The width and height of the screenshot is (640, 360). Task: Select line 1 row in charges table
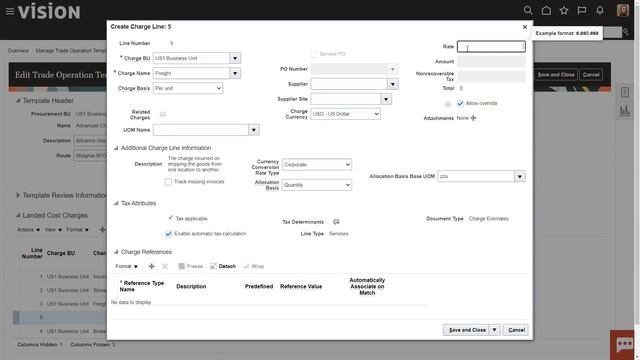pos(60,277)
